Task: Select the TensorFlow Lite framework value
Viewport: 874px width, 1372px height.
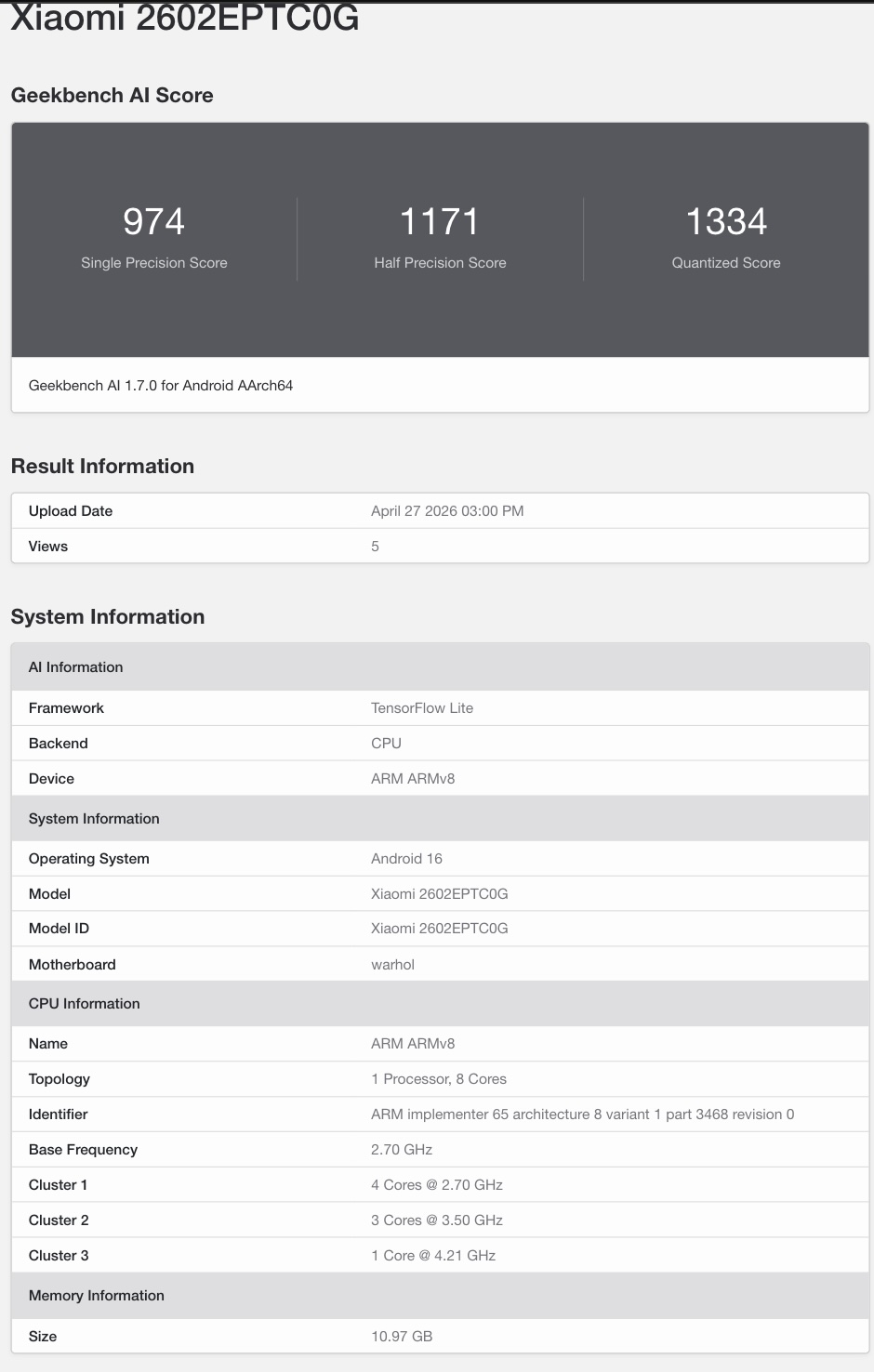Action: 422,708
